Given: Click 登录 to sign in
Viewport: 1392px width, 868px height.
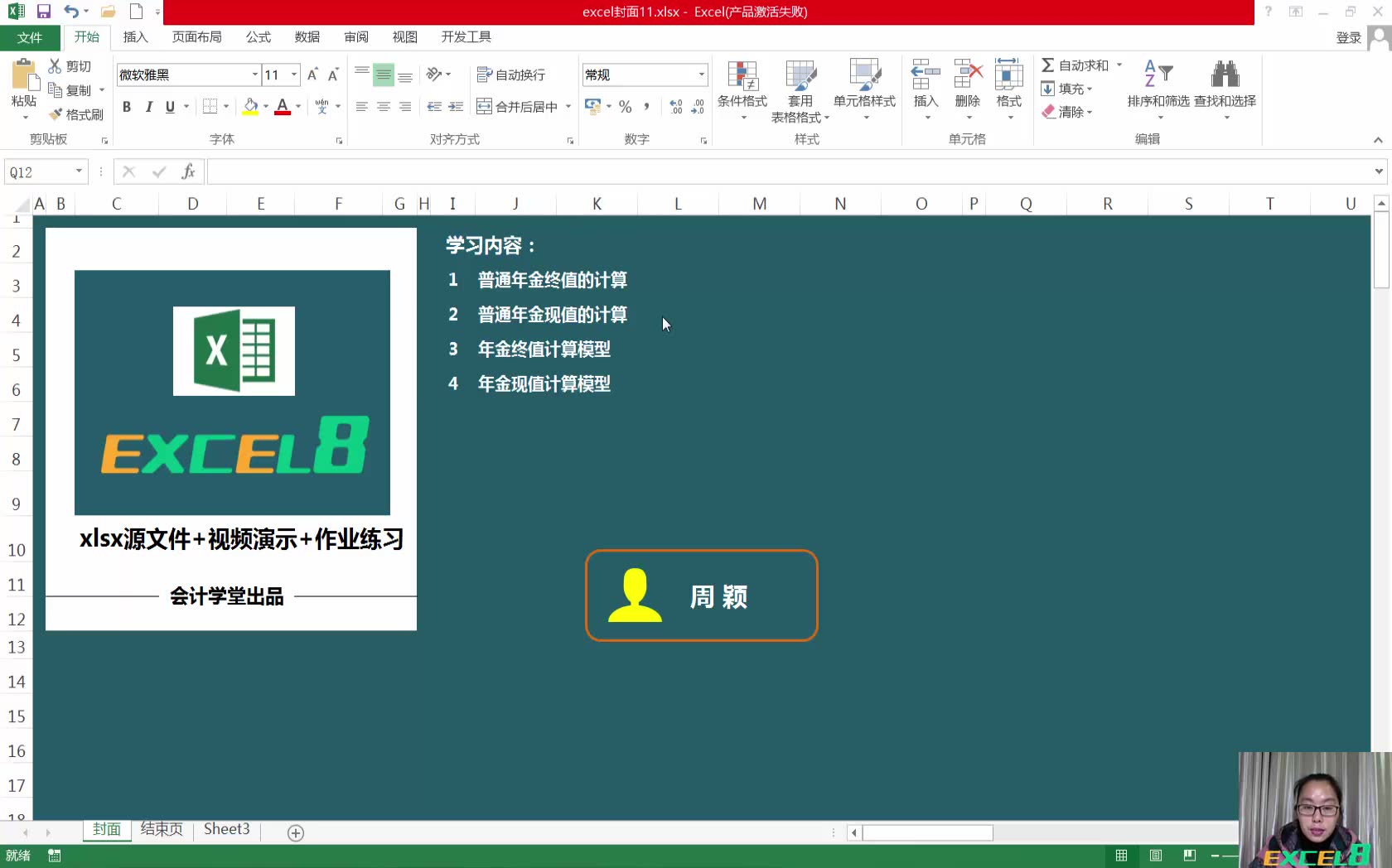Looking at the screenshot, I should tap(1349, 38).
